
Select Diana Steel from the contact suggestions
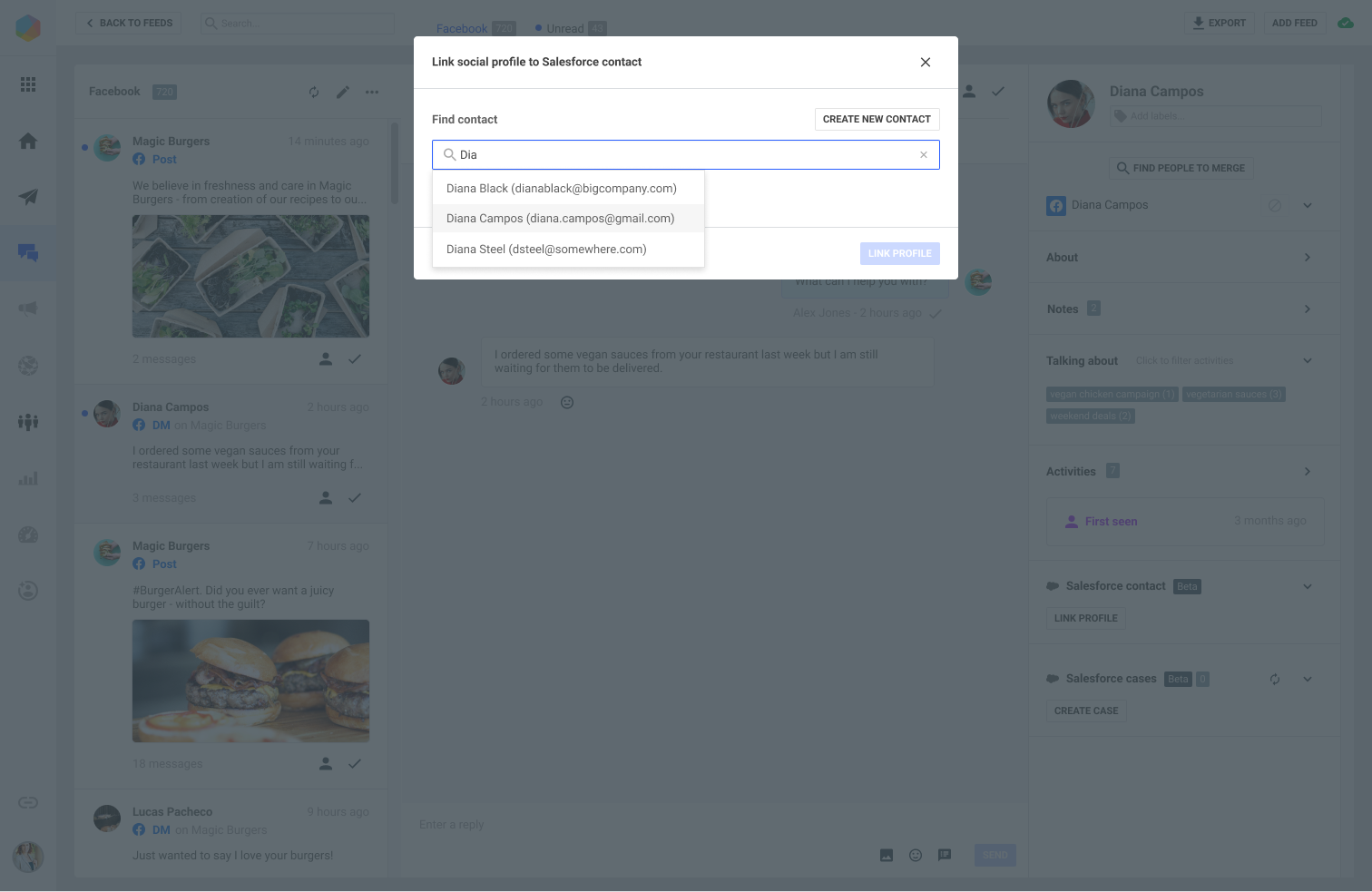[x=568, y=250]
